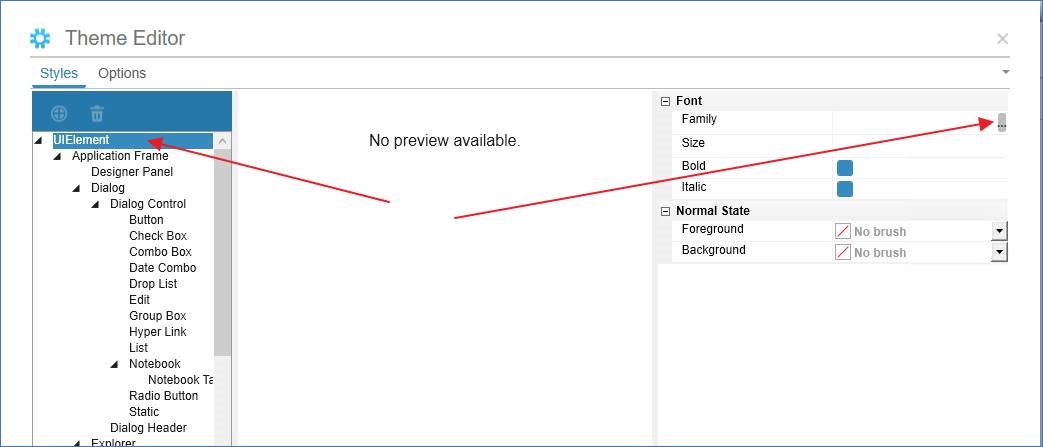The height and width of the screenshot is (447, 1043).
Task: Collapse the Dialog tree node arrow
Action: click(76, 188)
